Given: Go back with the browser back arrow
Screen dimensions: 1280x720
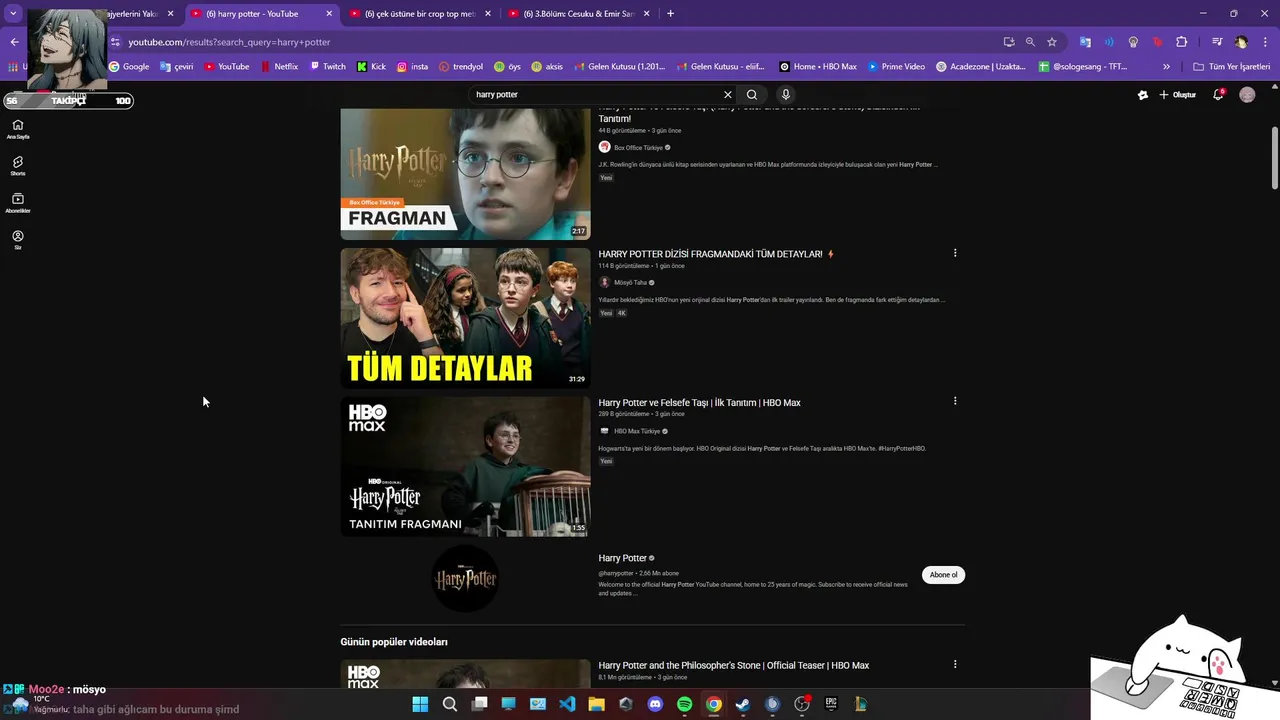Looking at the screenshot, I should click(x=14, y=42).
